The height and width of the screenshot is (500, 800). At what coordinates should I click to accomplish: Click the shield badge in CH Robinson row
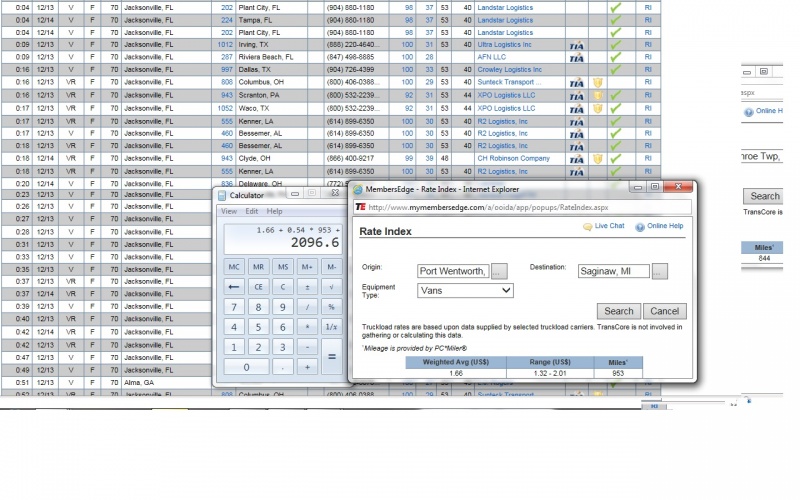tap(597, 159)
